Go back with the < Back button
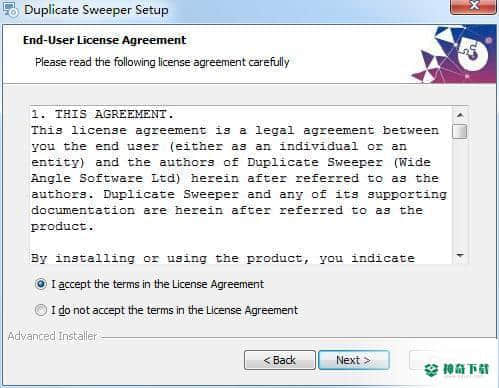Screen dimensions: 499x388 click(280, 360)
